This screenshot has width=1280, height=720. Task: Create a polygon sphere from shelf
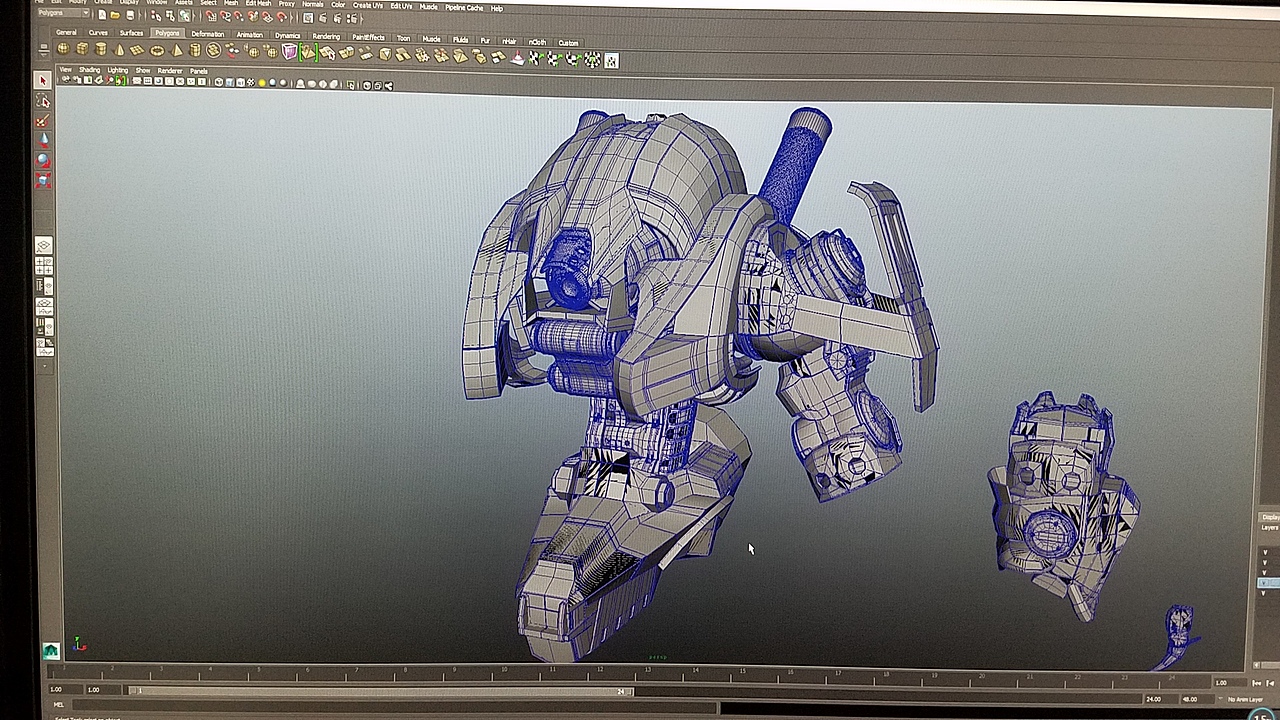64,49
